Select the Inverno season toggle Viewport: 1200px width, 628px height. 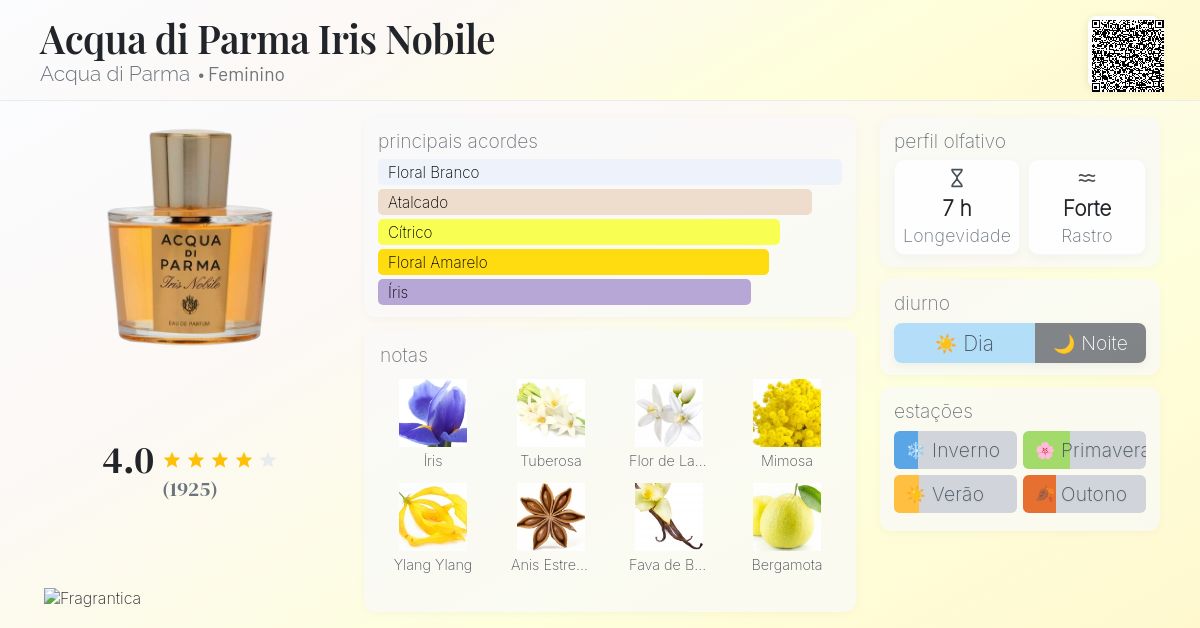(955, 450)
